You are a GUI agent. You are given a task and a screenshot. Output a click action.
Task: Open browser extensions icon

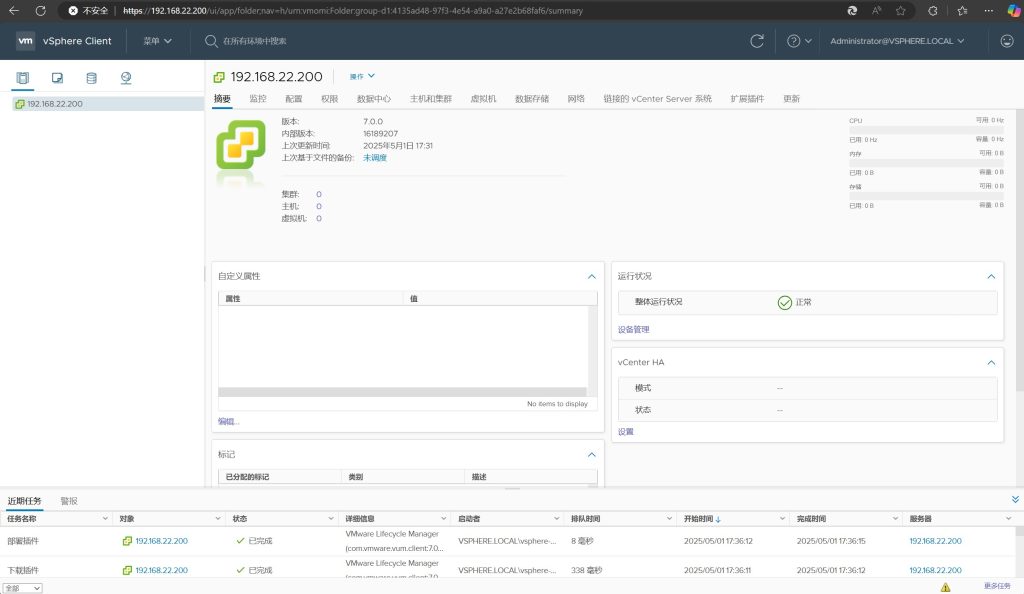pyautogui.click(x=933, y=10)
